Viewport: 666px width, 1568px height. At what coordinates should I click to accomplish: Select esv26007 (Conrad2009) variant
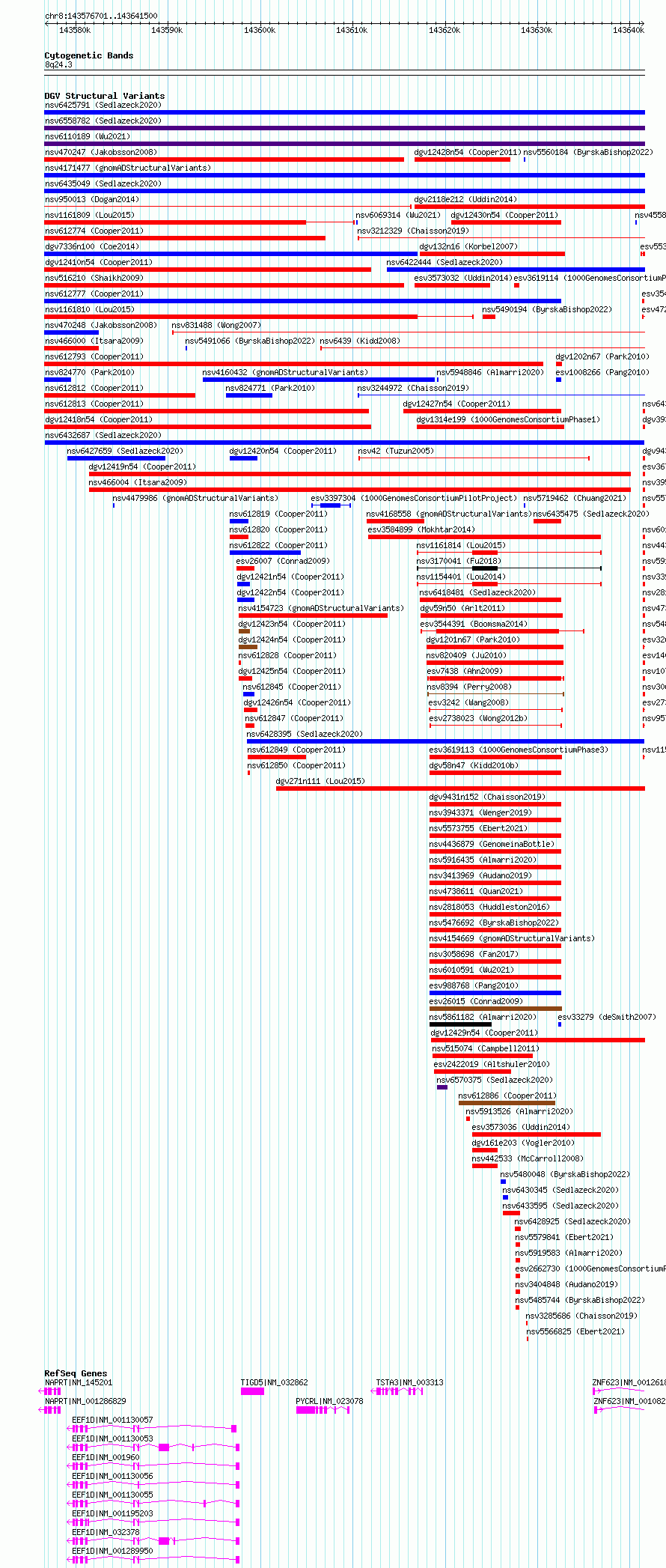(x=283, y=561)
